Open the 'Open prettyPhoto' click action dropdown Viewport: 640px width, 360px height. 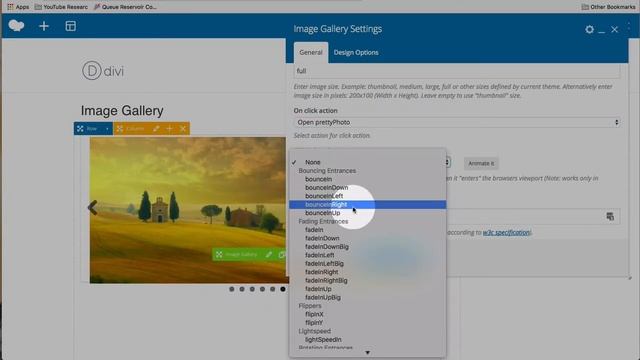[457, 122]
